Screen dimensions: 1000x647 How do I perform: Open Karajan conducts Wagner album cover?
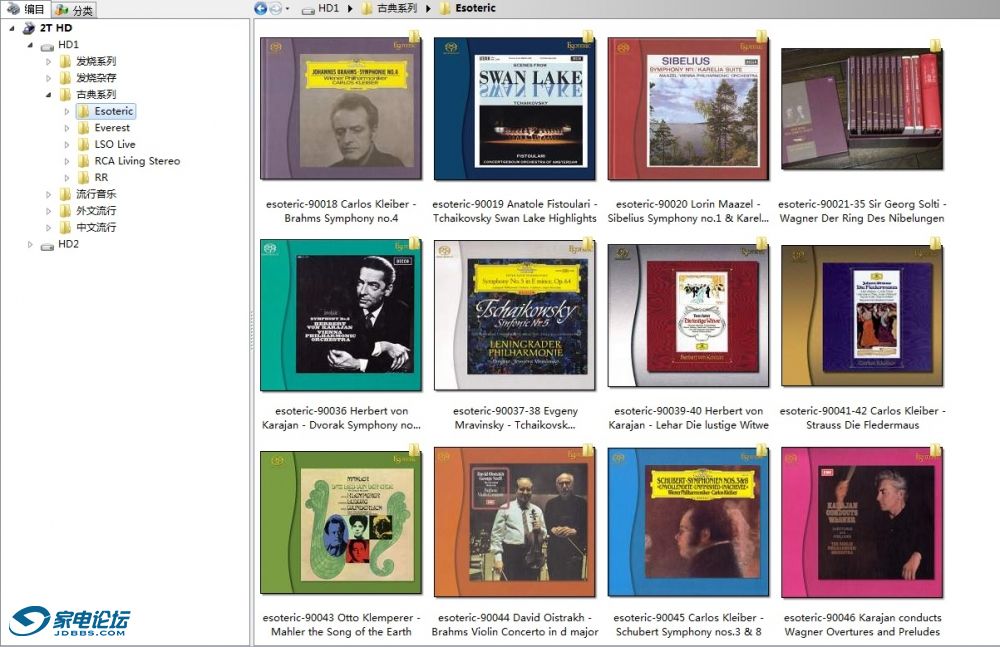click(x=862, y=522)
